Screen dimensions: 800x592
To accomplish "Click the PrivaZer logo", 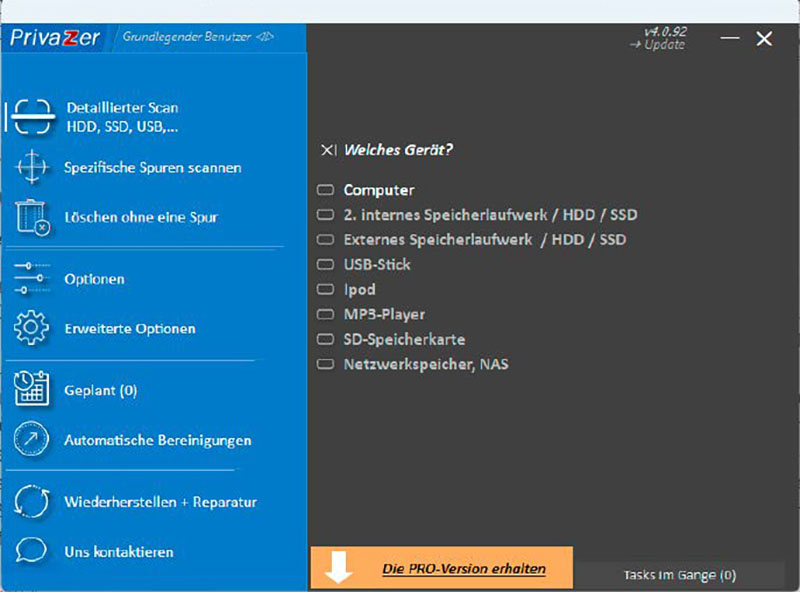I will pos(55,38).
